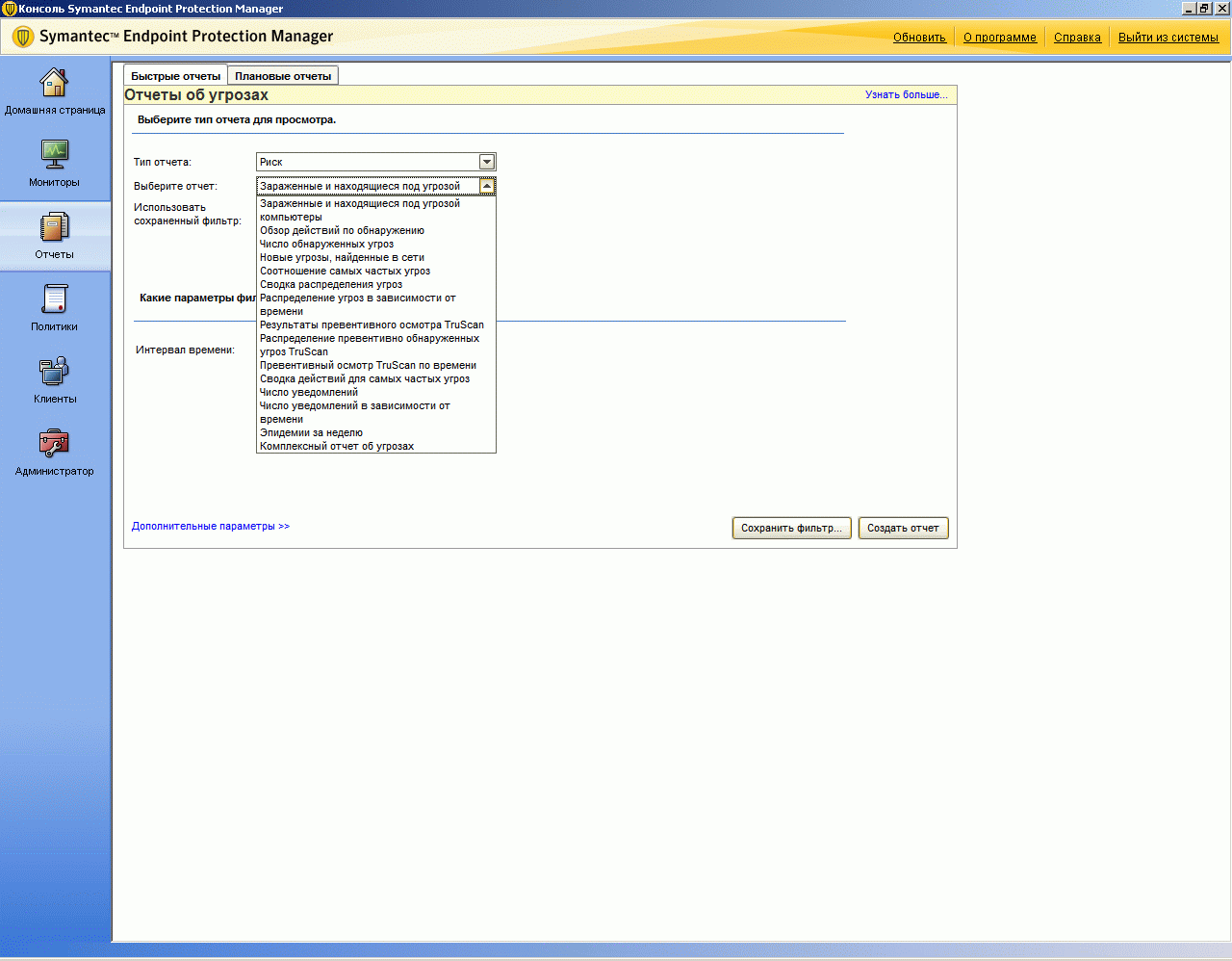Choose Новые угрозы, найденные в сети
1232x961 pixels.
(376, 257)
